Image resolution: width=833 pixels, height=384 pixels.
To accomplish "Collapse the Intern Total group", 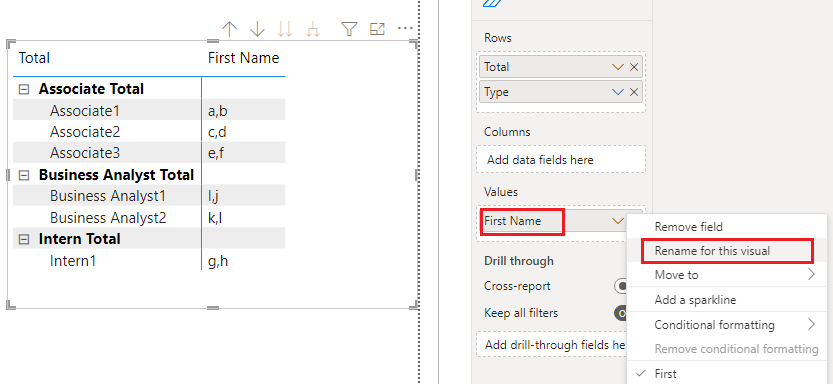I will [x=23, y=240].
